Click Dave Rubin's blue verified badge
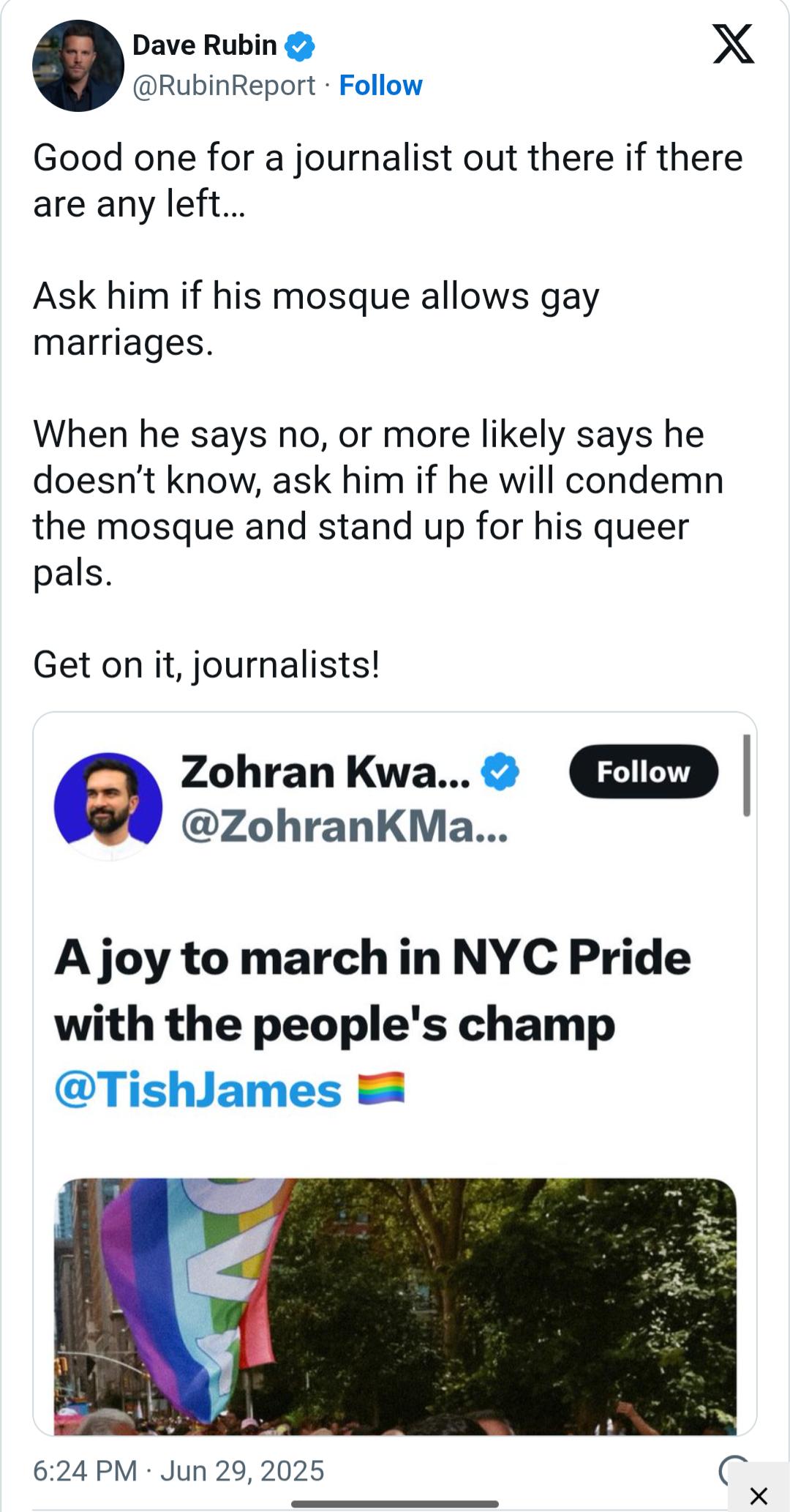 coord(299,46)
